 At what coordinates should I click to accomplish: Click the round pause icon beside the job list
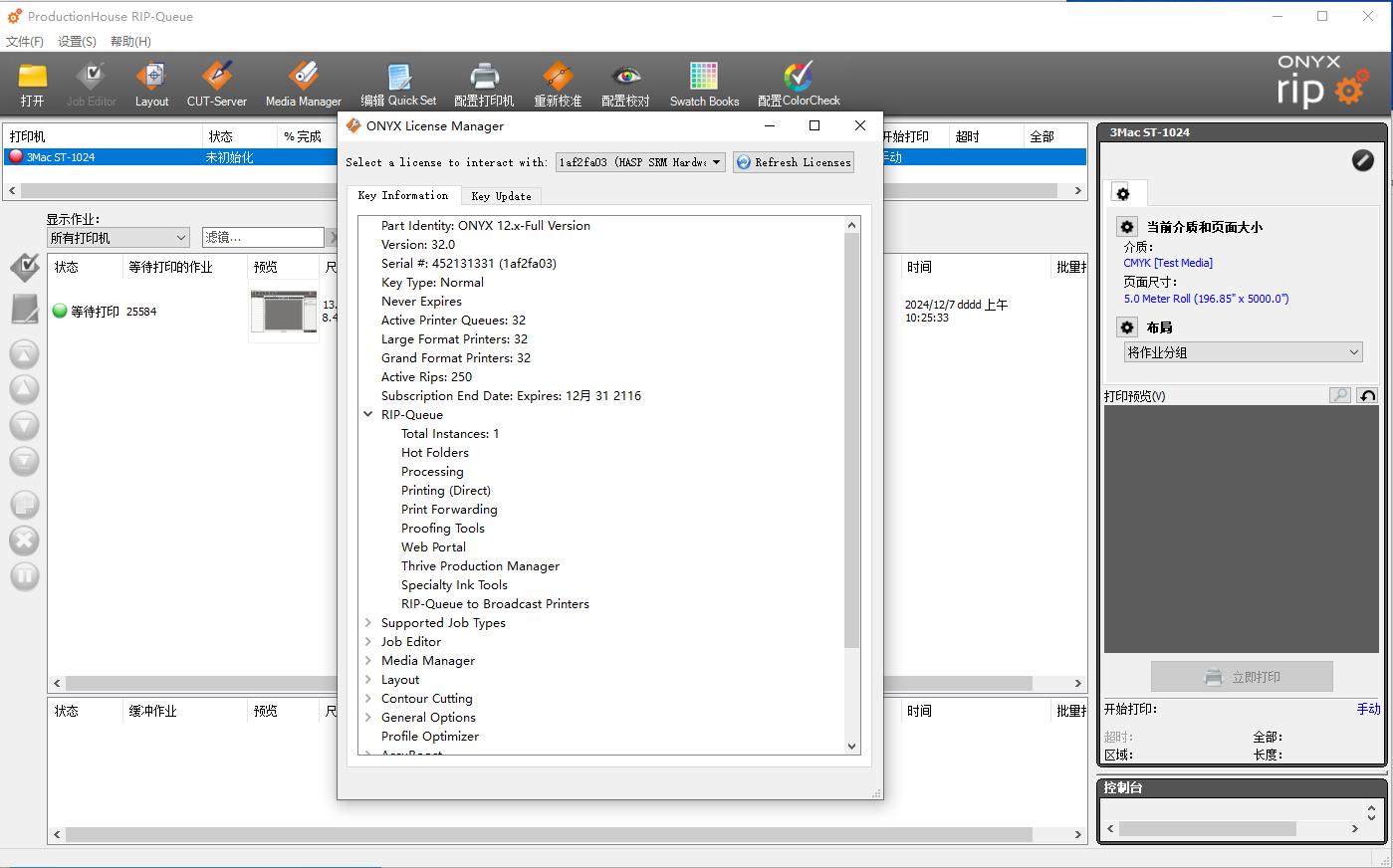coord(25,575)
